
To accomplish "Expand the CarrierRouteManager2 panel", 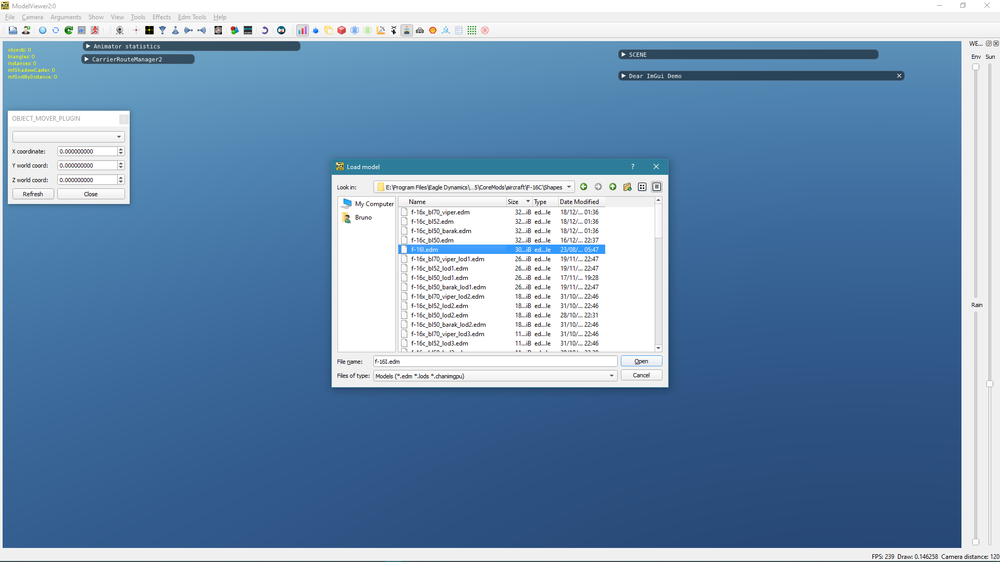I will pyautogui.click(x=87, y=59).
